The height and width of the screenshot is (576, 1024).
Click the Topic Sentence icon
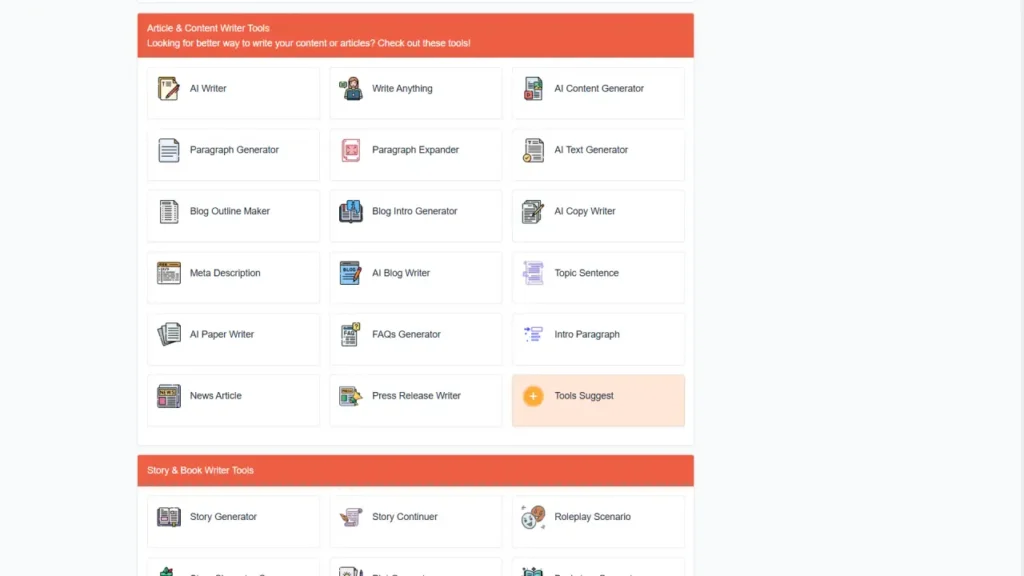[533, 273]
